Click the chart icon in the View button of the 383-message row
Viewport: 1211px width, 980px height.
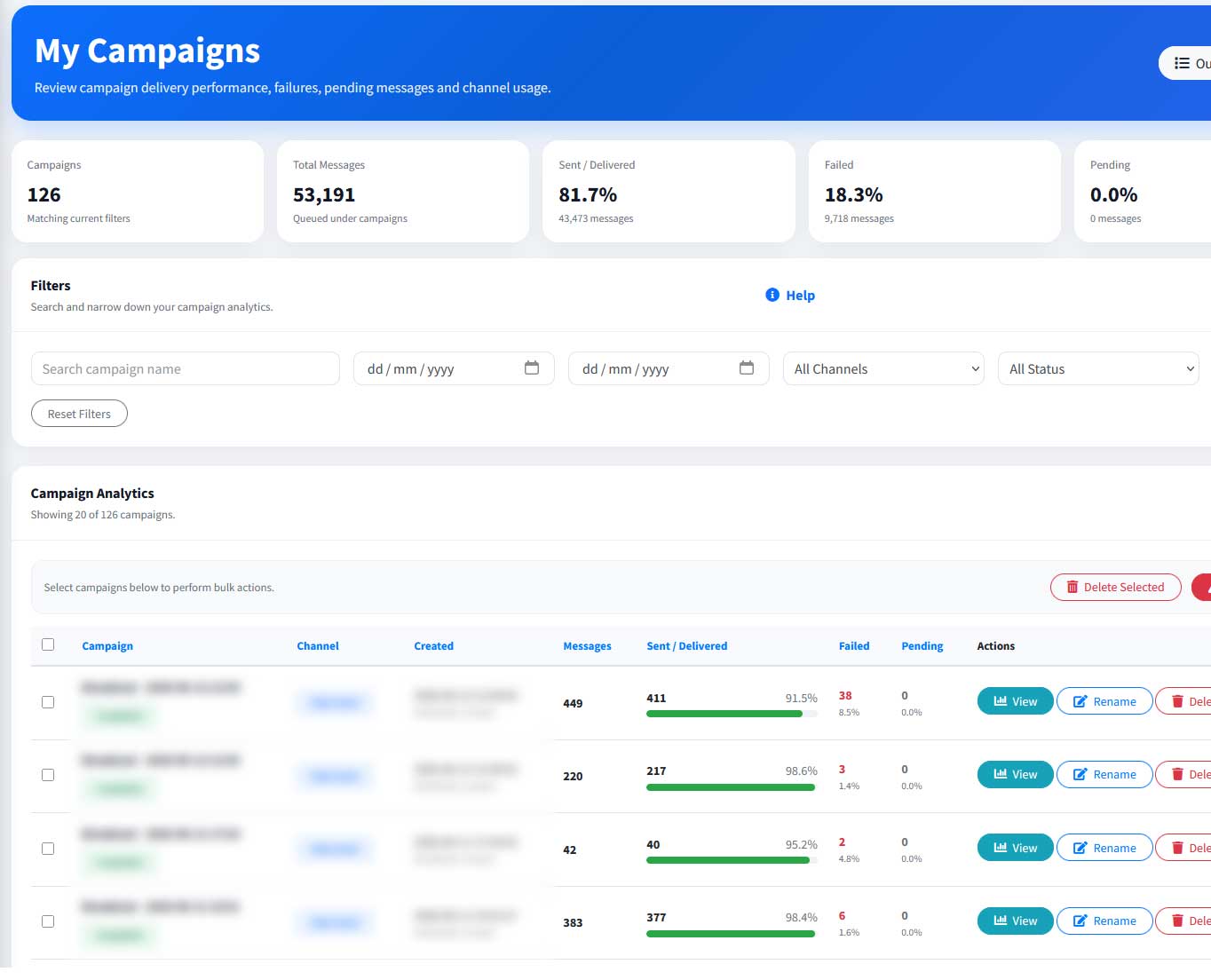[1001, 921]
